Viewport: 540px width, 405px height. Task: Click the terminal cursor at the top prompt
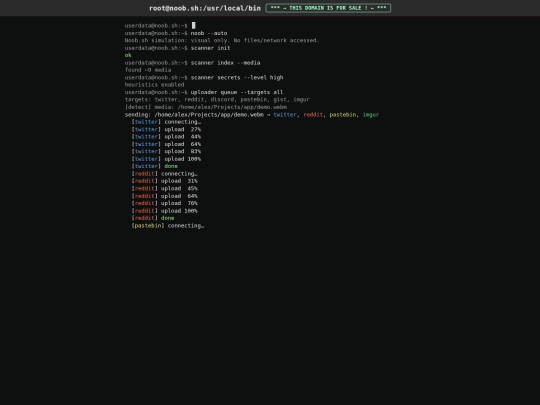[194, 25]
